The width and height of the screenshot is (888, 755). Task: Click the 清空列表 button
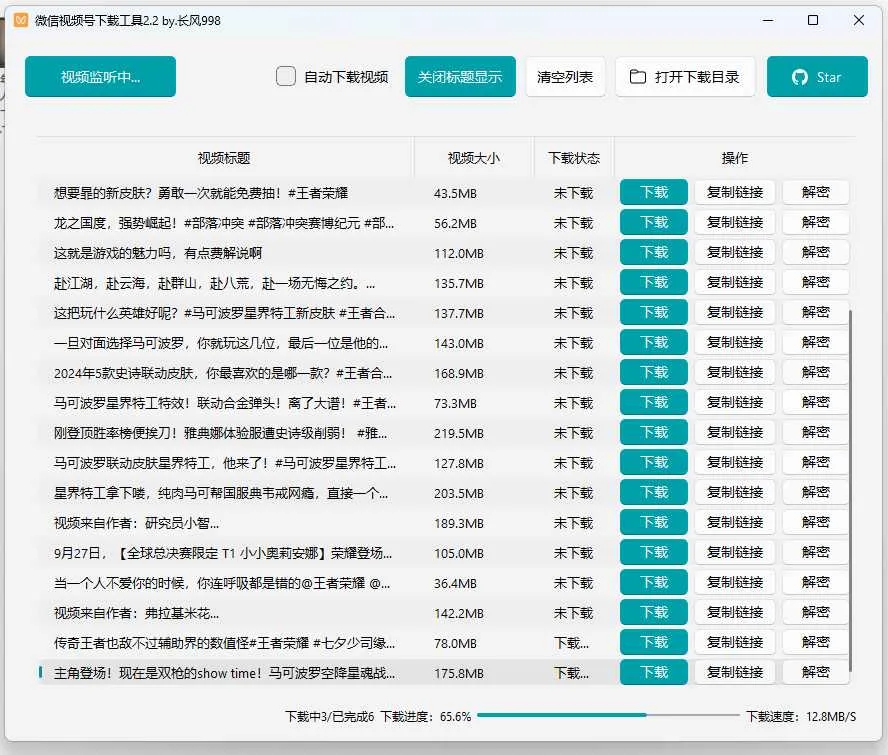coord(565,76)
